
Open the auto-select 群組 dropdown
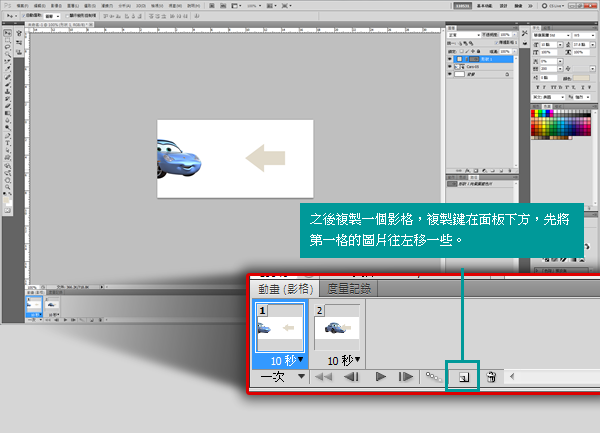pyautogui.click(x=52, y=16)
